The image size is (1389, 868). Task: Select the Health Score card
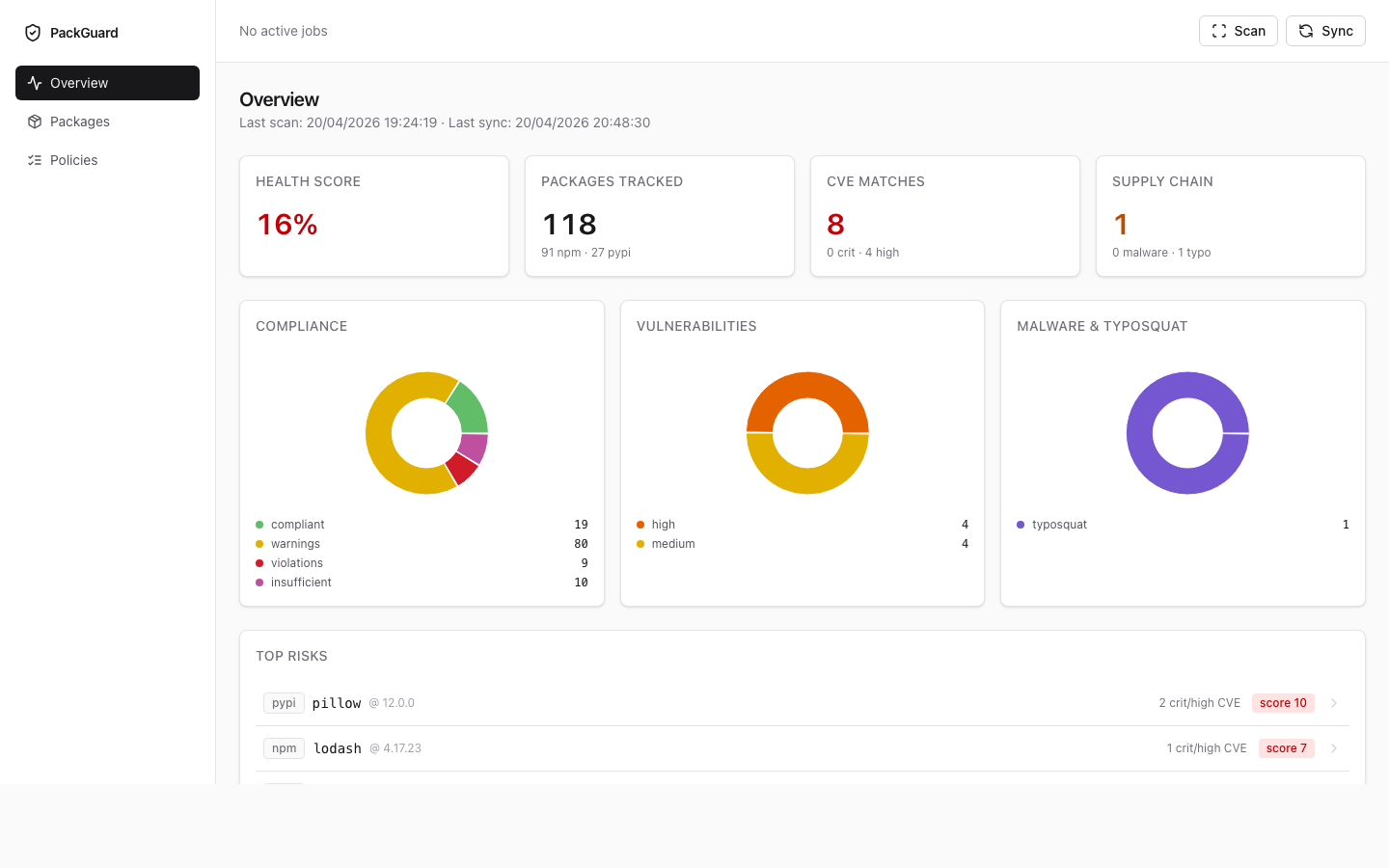[374, 216]
